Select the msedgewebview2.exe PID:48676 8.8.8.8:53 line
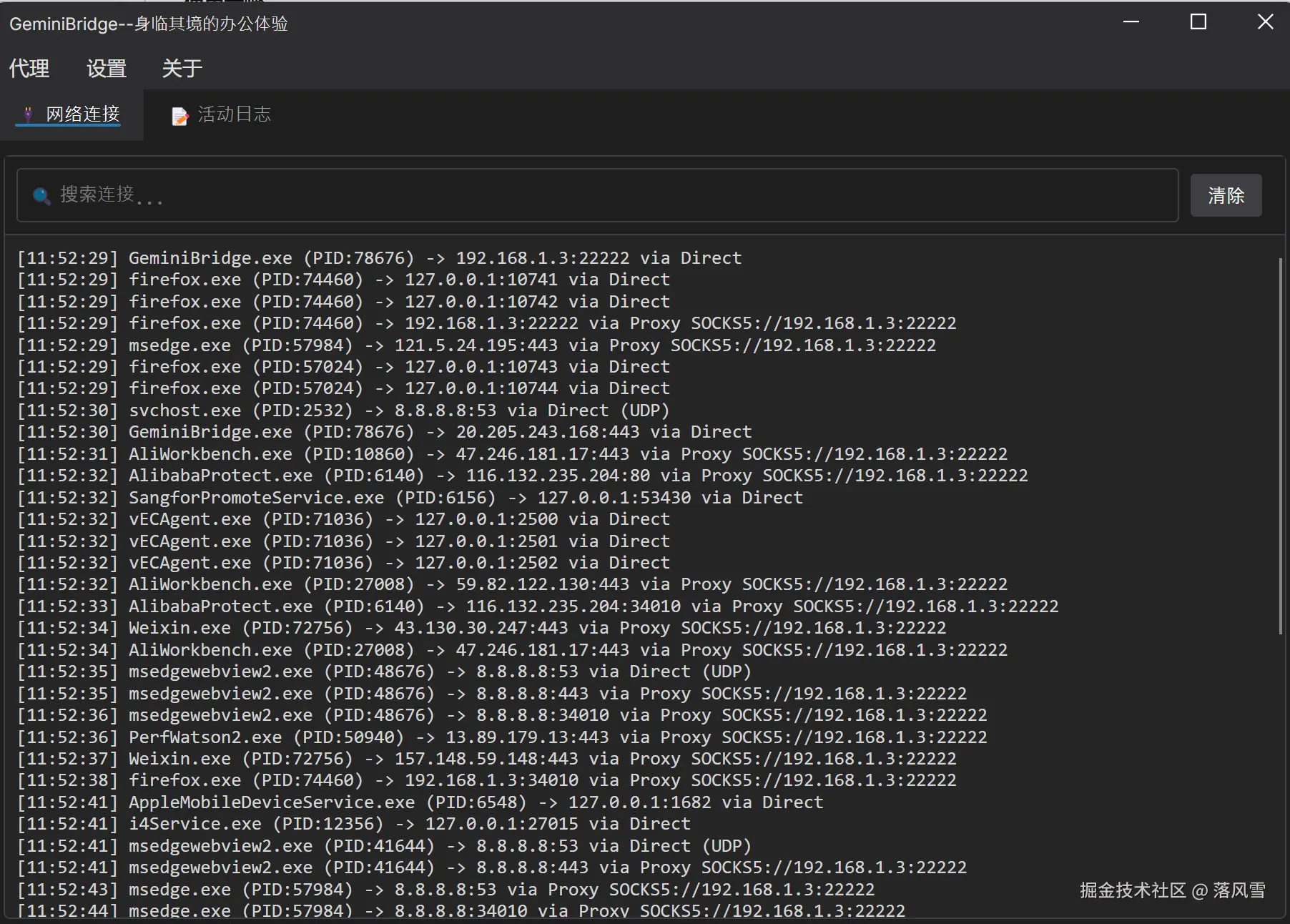Image resolution: width=1290 pixels, height=924 pixels. [385, 672]
